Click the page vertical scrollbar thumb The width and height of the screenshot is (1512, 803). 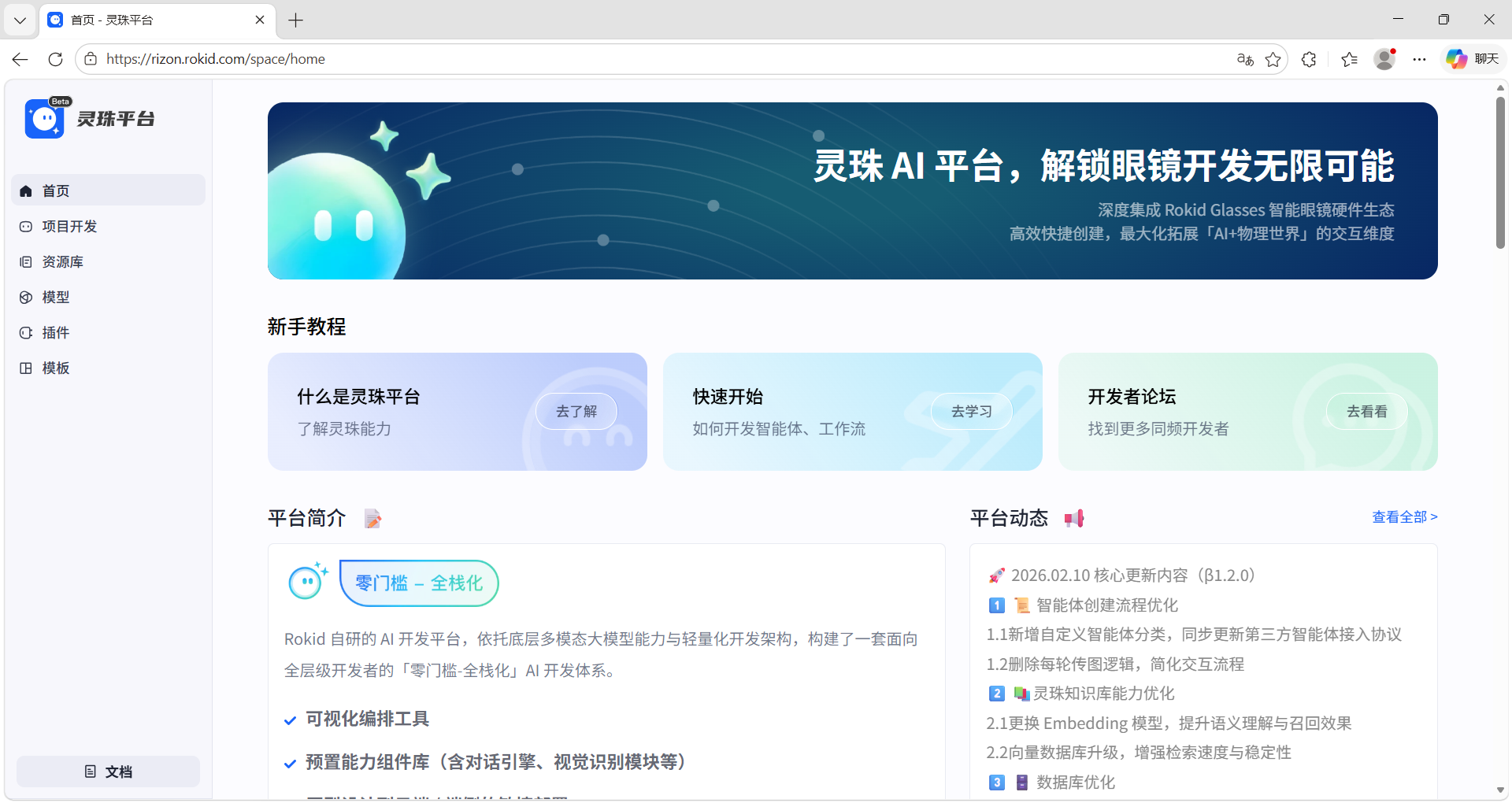click(1501, 173)
